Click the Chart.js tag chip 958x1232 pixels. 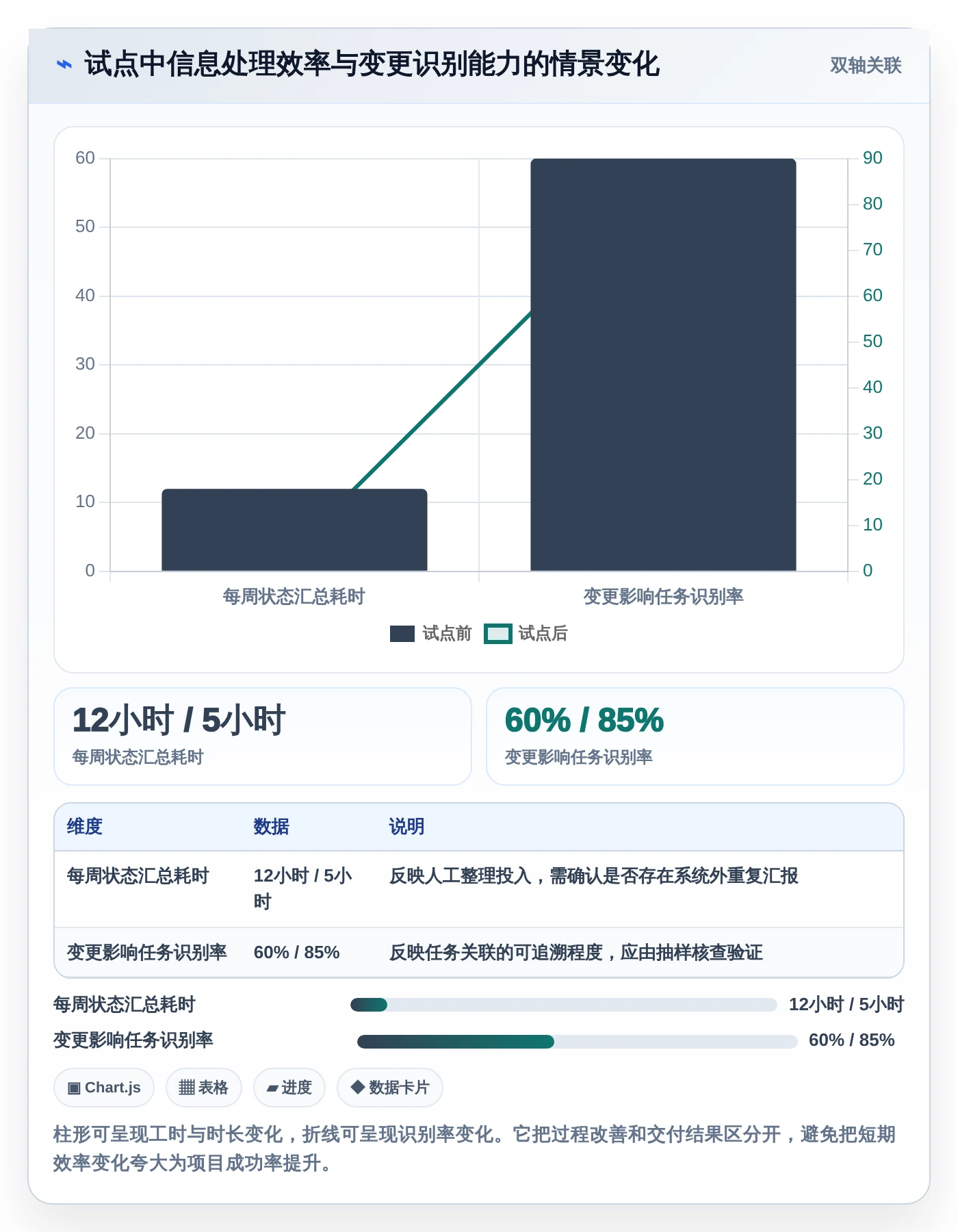pyautogui.click(x=104, y=1088)
